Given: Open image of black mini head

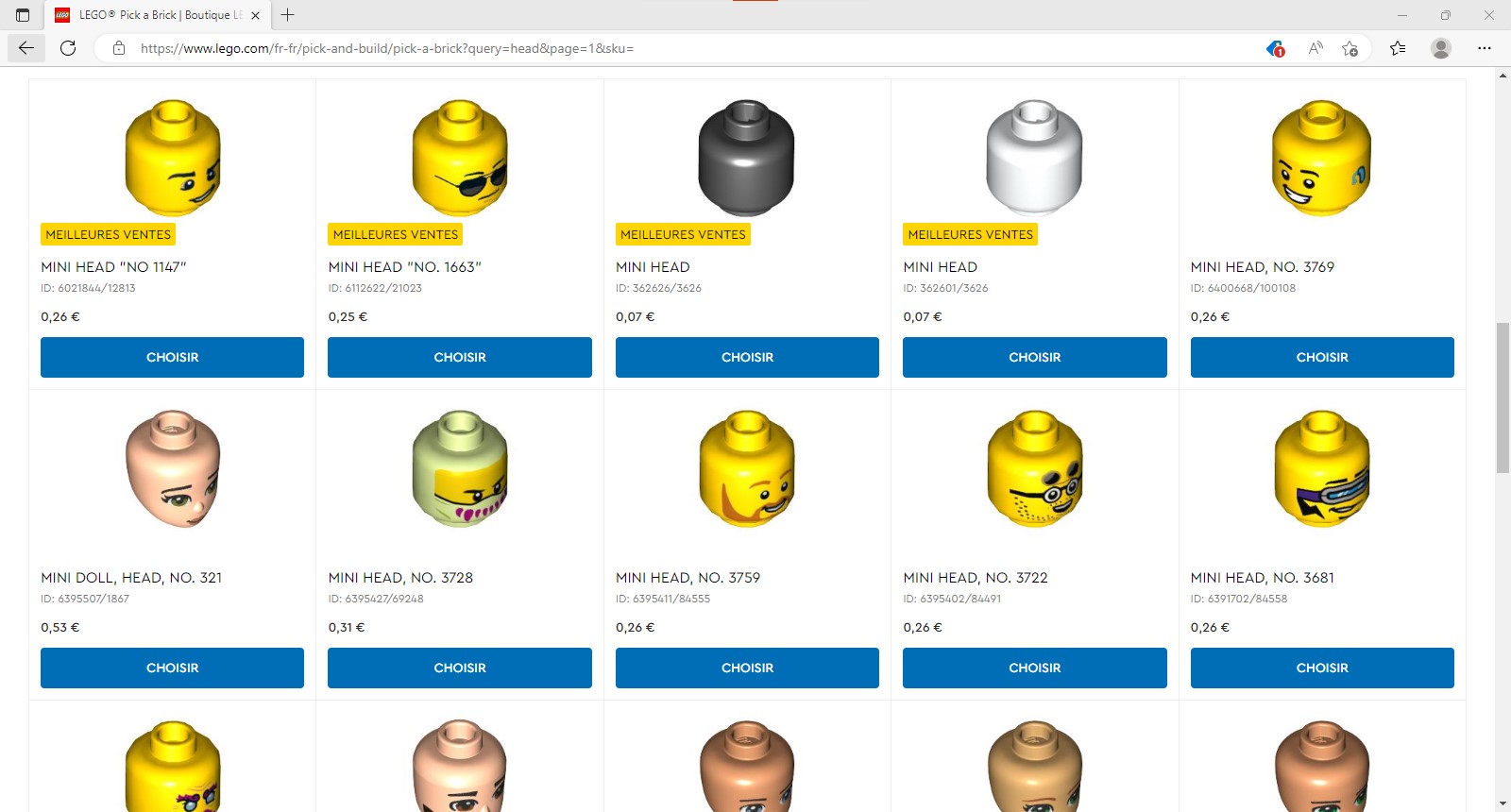Looking at the screenshot, I should click(x=747, y=158).
